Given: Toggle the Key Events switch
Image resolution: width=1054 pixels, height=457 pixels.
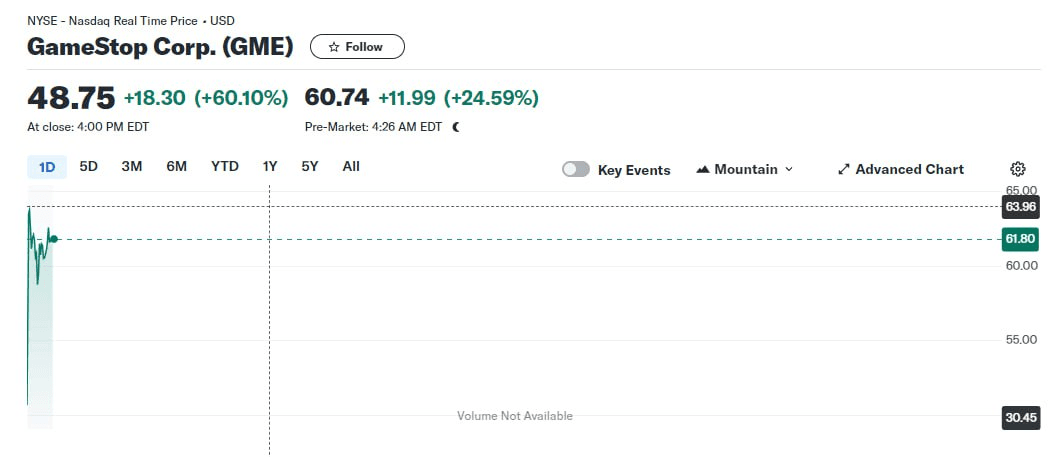Looking at the screenshot, I should pyautogui.click(x=576, y=169).
